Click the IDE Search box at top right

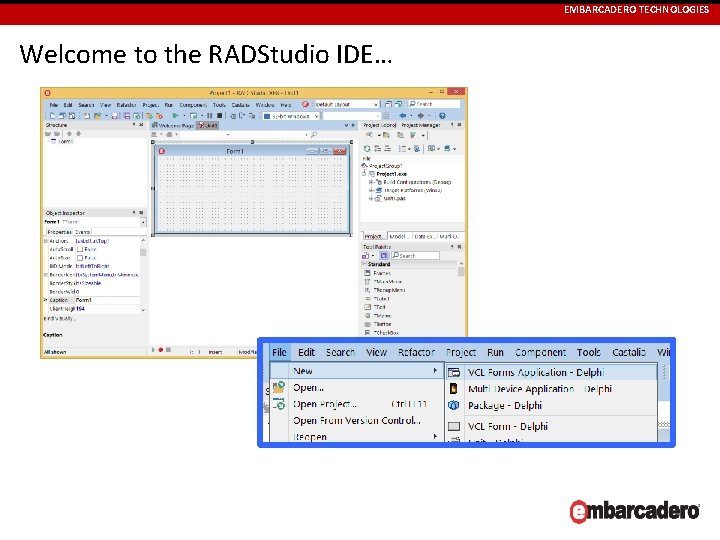[x=434, y=104]
